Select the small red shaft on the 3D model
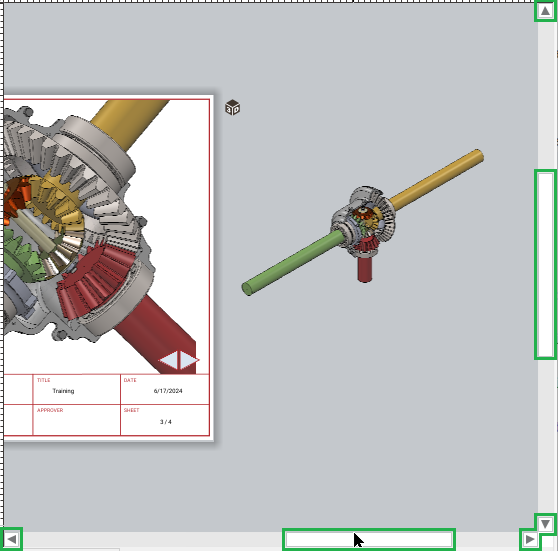Image resolution: width=558 pixels, height=551 pixels. 365,269
